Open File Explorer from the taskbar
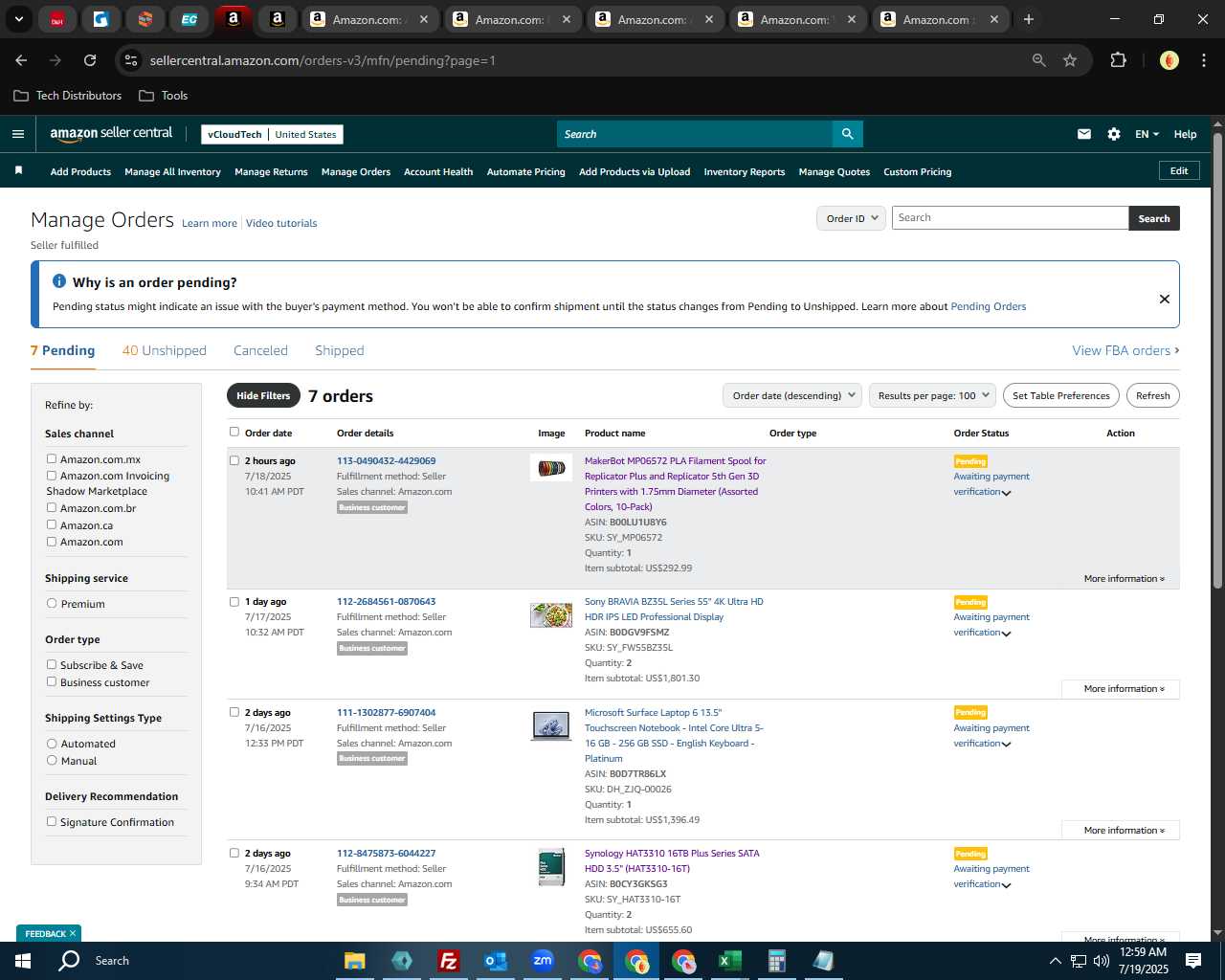This screenshot has width=1225, height=980. (355, 961)
